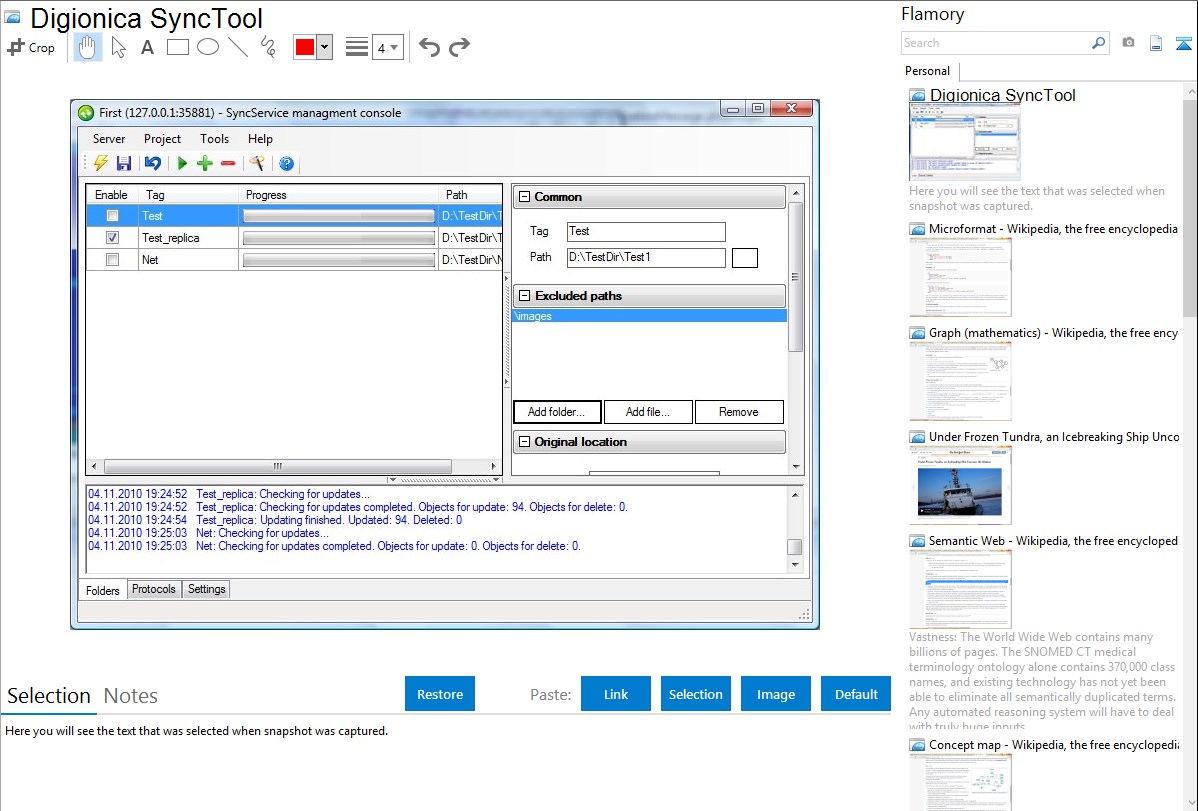Click the red minus remove icon
Viewport: 1198px width, 811px height.
pos(228,163)
